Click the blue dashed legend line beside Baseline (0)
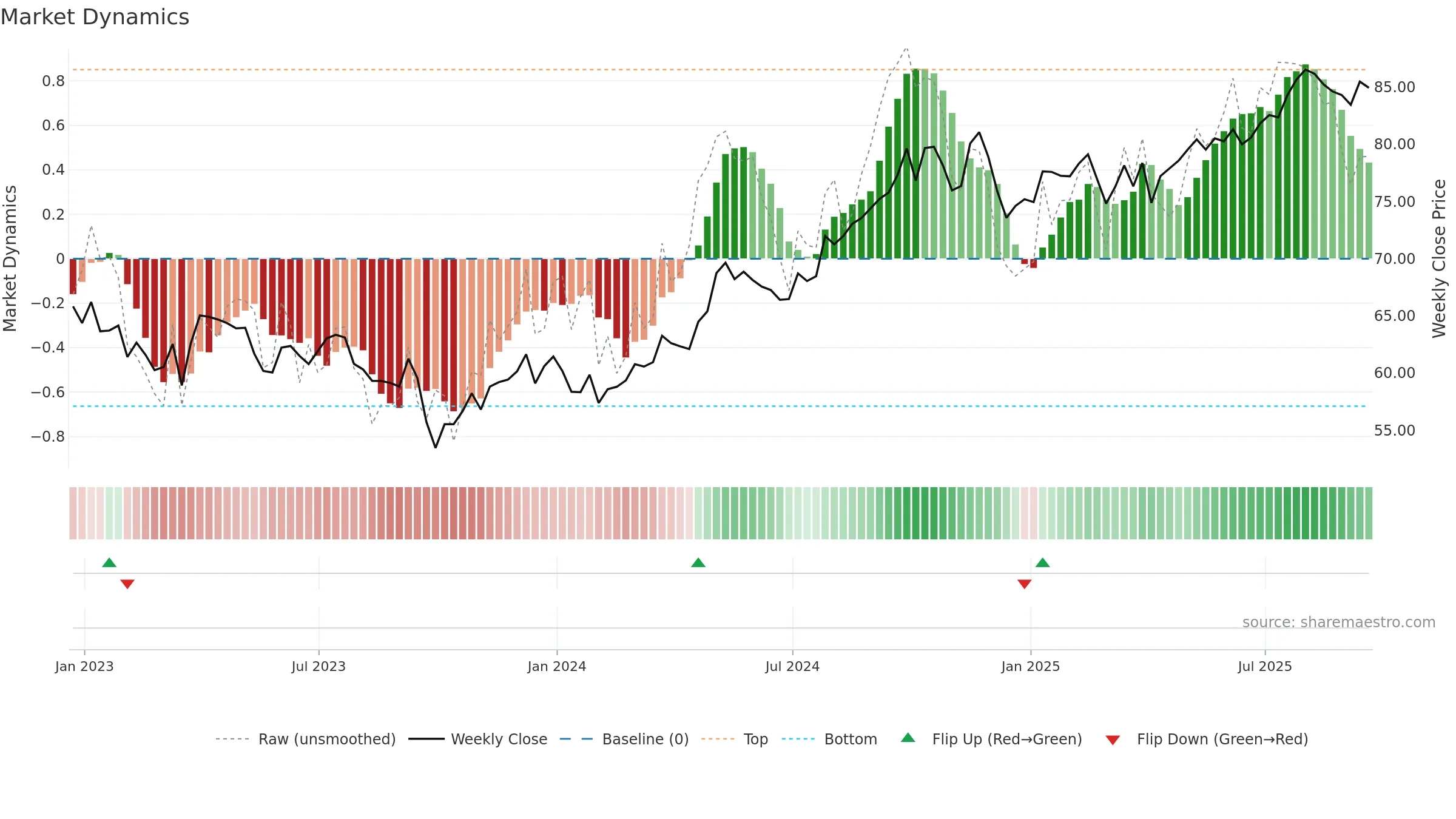This screenshot has height=819, width=1456. coord(576,739)
